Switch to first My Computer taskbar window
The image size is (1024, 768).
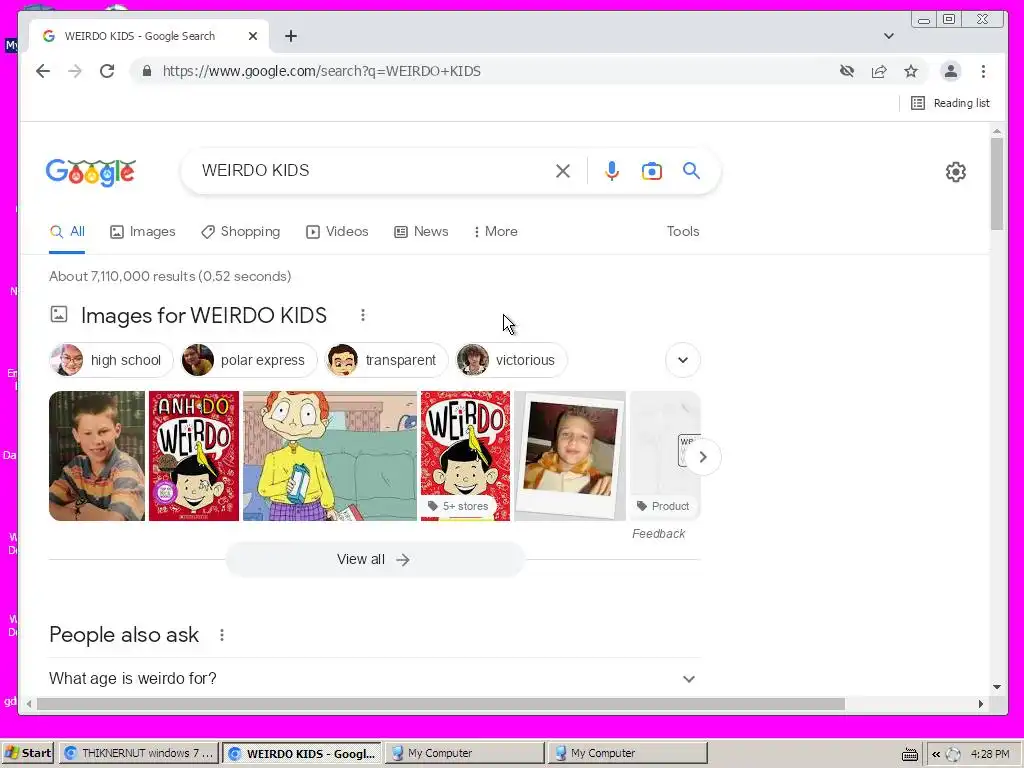coord(464,753)
